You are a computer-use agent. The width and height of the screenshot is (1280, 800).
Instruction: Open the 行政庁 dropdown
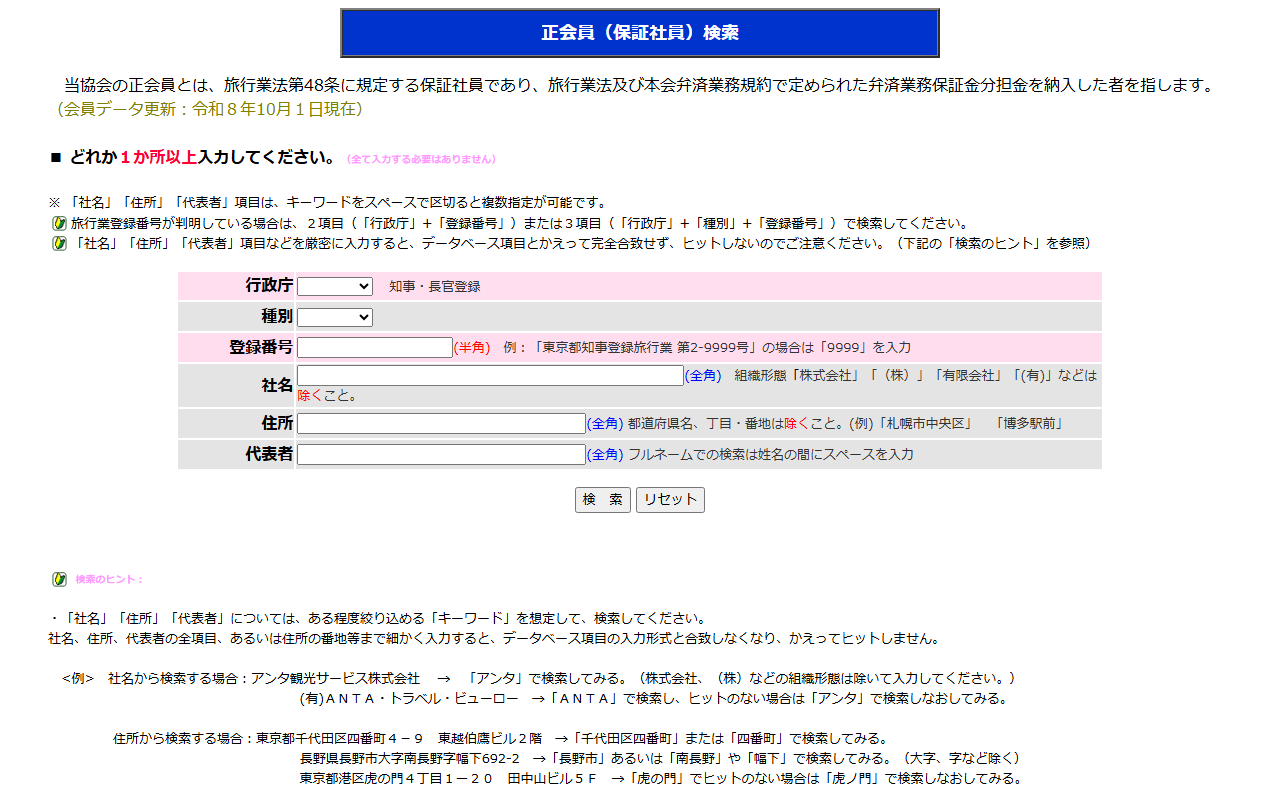click(x=335, y=286)
